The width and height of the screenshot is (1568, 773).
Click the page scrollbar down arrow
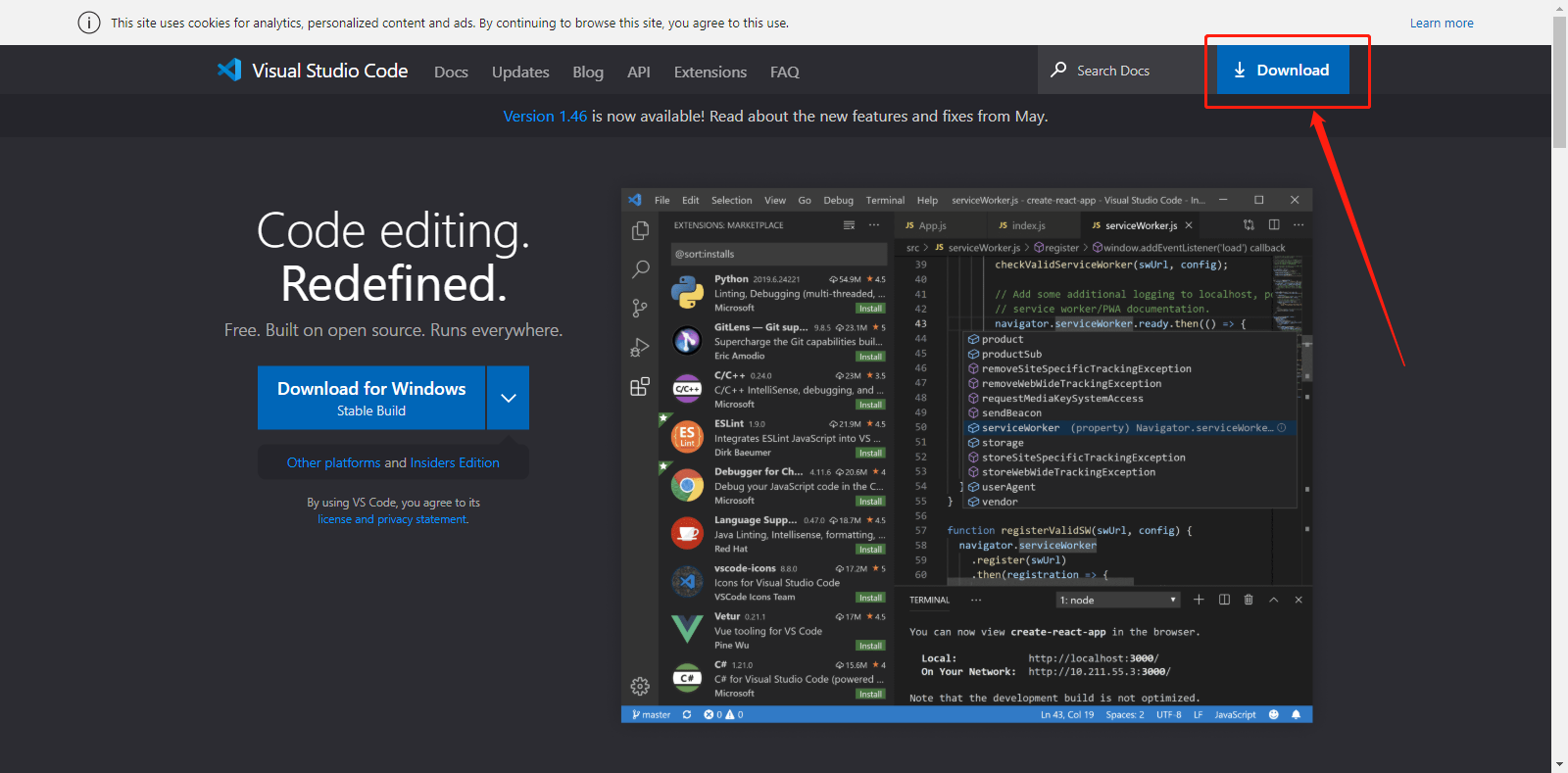(x=1559, y=764)
